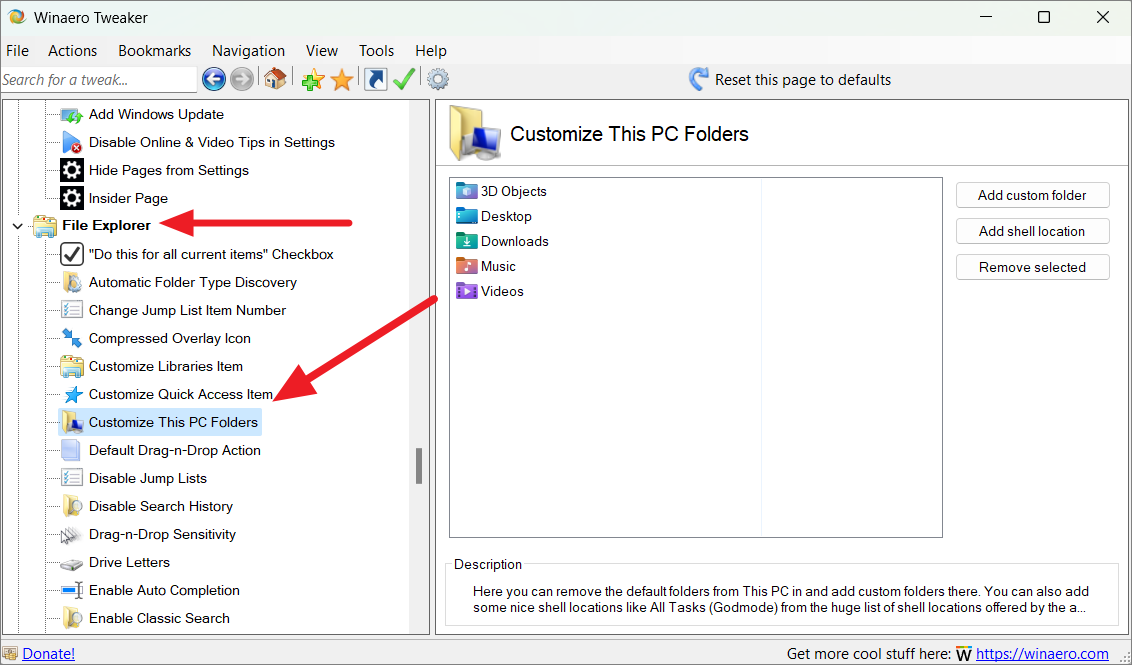Click Add shell location button
Screen dimensions: 1132x665
pos(1032,231)
